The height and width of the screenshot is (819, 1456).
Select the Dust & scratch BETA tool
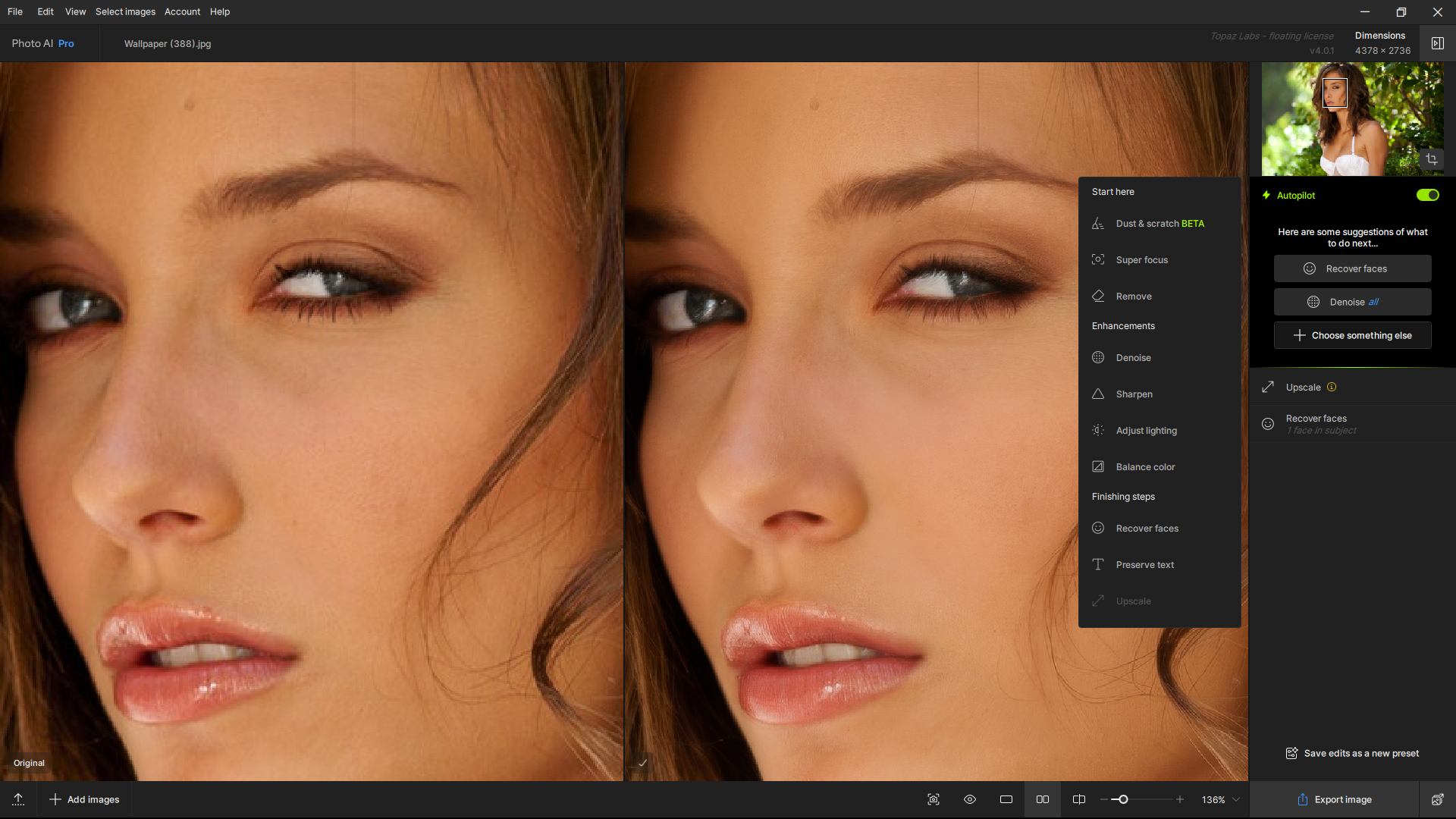1159,223
